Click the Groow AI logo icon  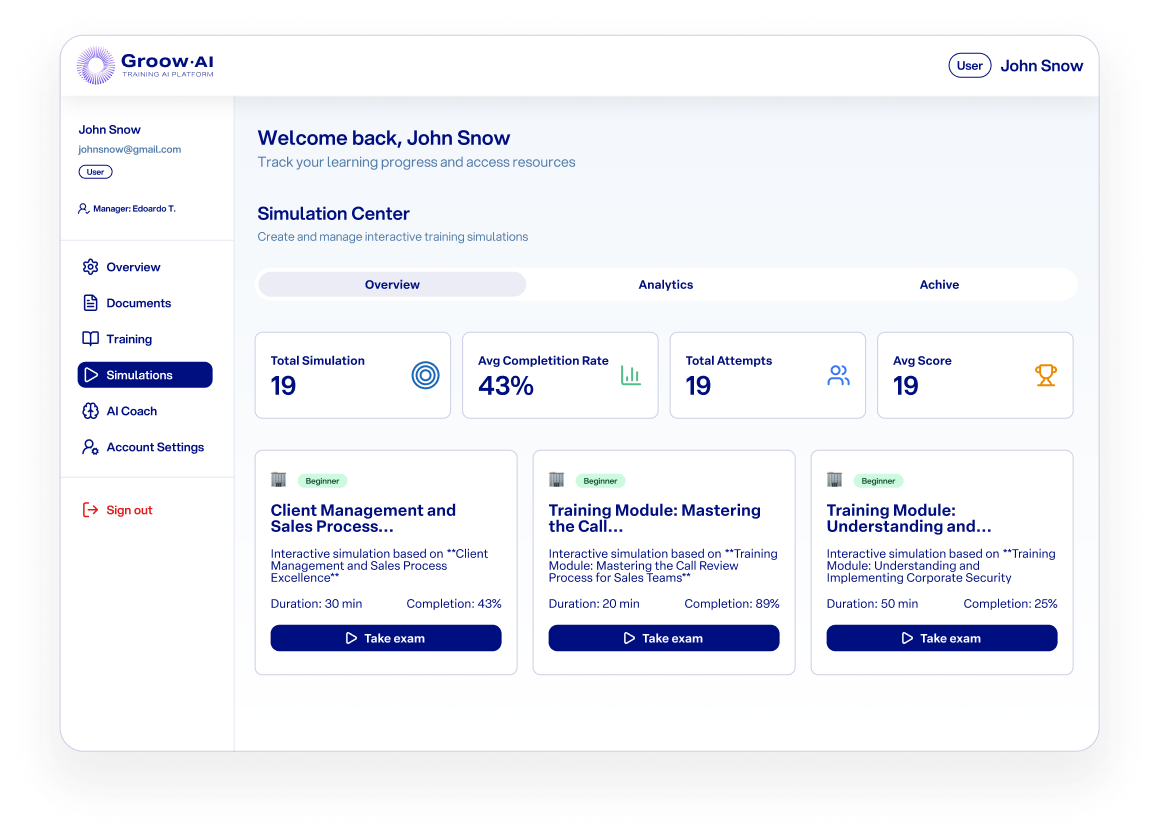pyautogui.click(x=96, y=66)
